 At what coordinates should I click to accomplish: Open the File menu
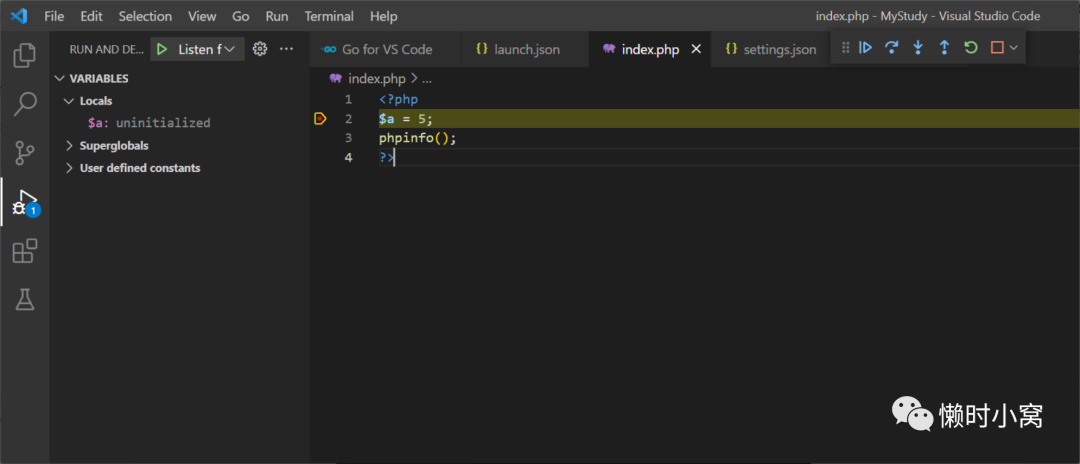(x=54, y=16)
